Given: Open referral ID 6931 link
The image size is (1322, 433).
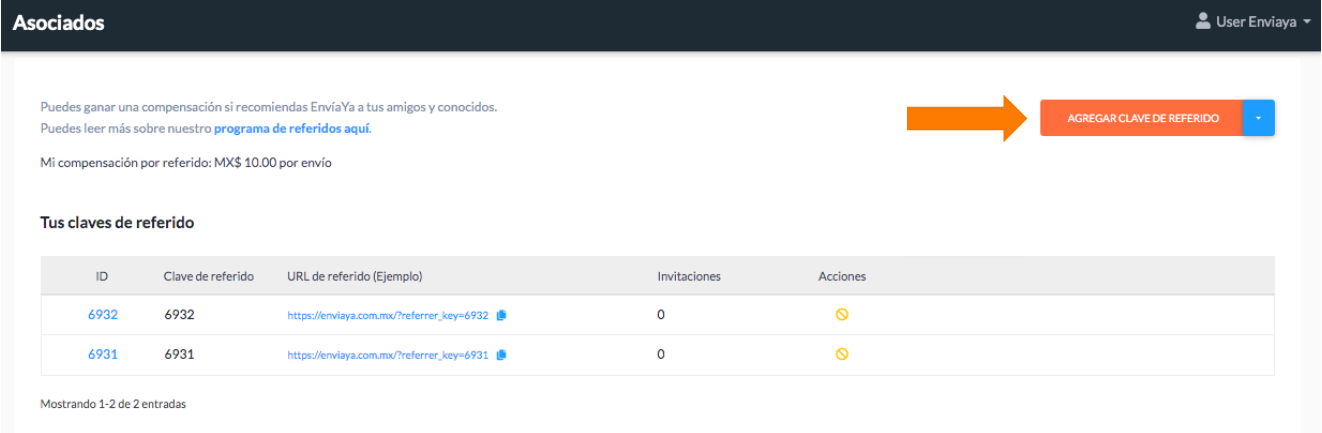Looking at the screenshot, I should point(103,354).
